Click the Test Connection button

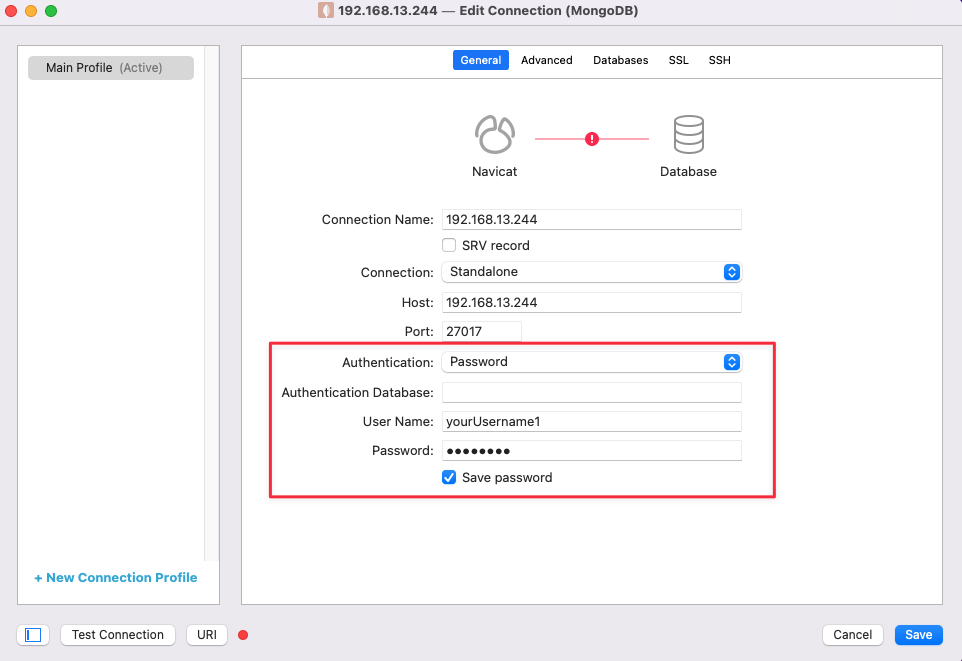click(118, 635)
